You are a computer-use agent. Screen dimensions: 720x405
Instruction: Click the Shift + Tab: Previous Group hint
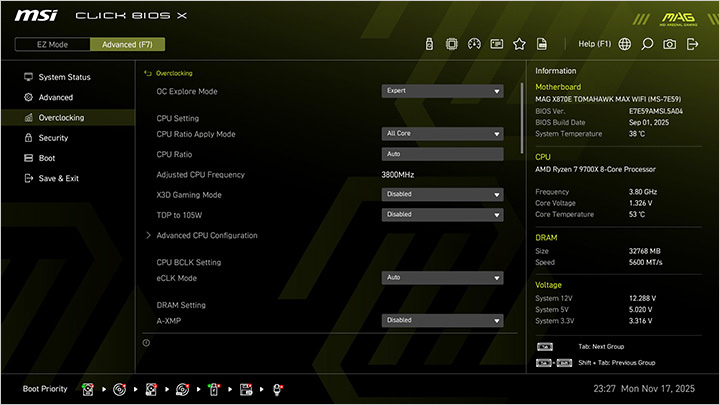(x=617, y=363)
